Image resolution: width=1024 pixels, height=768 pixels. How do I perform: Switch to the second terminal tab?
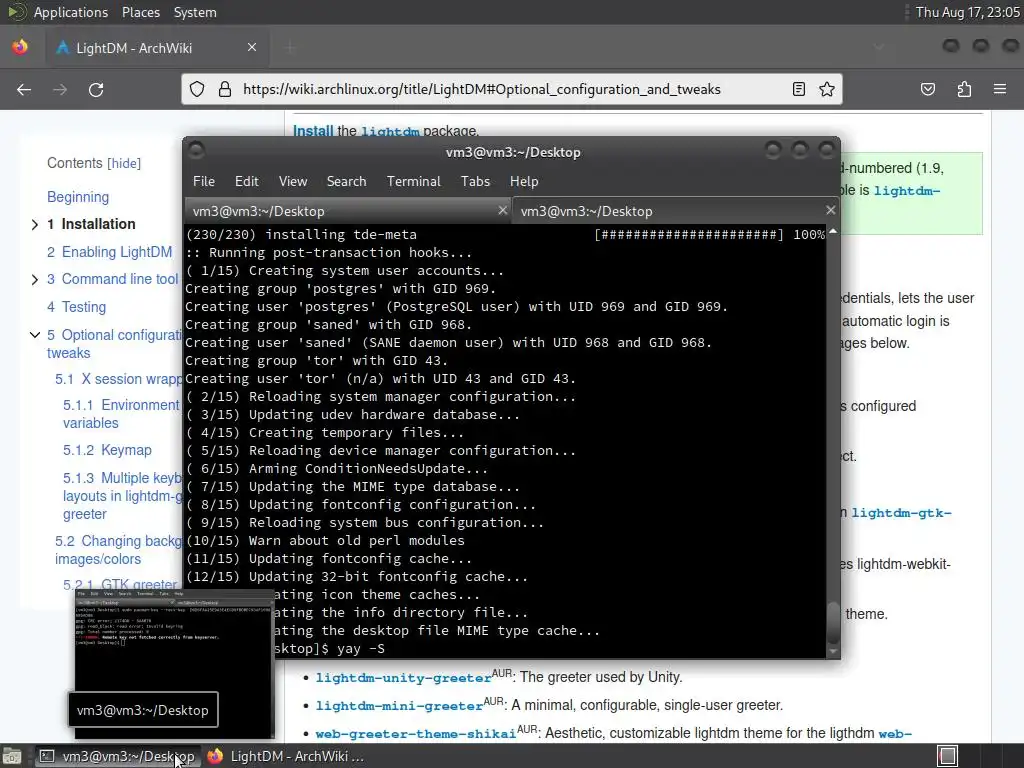[676, 211]
